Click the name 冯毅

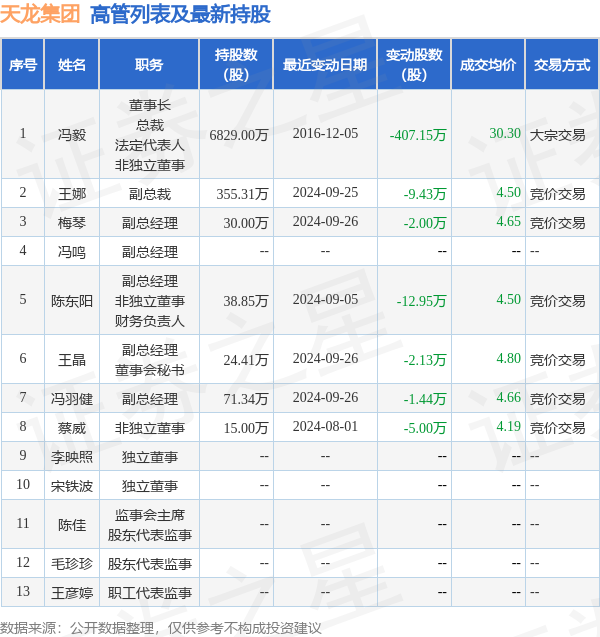coord(71,134)
